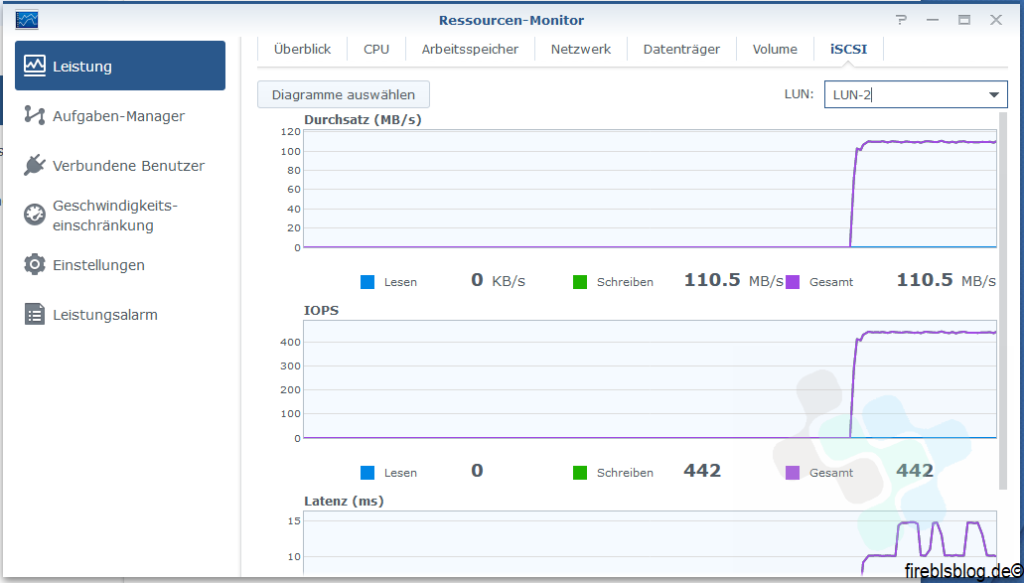The image size is (1024, 583).
Task: Click the Durchsatz Lesen value 0 KB/s
Action: point(498,281)
